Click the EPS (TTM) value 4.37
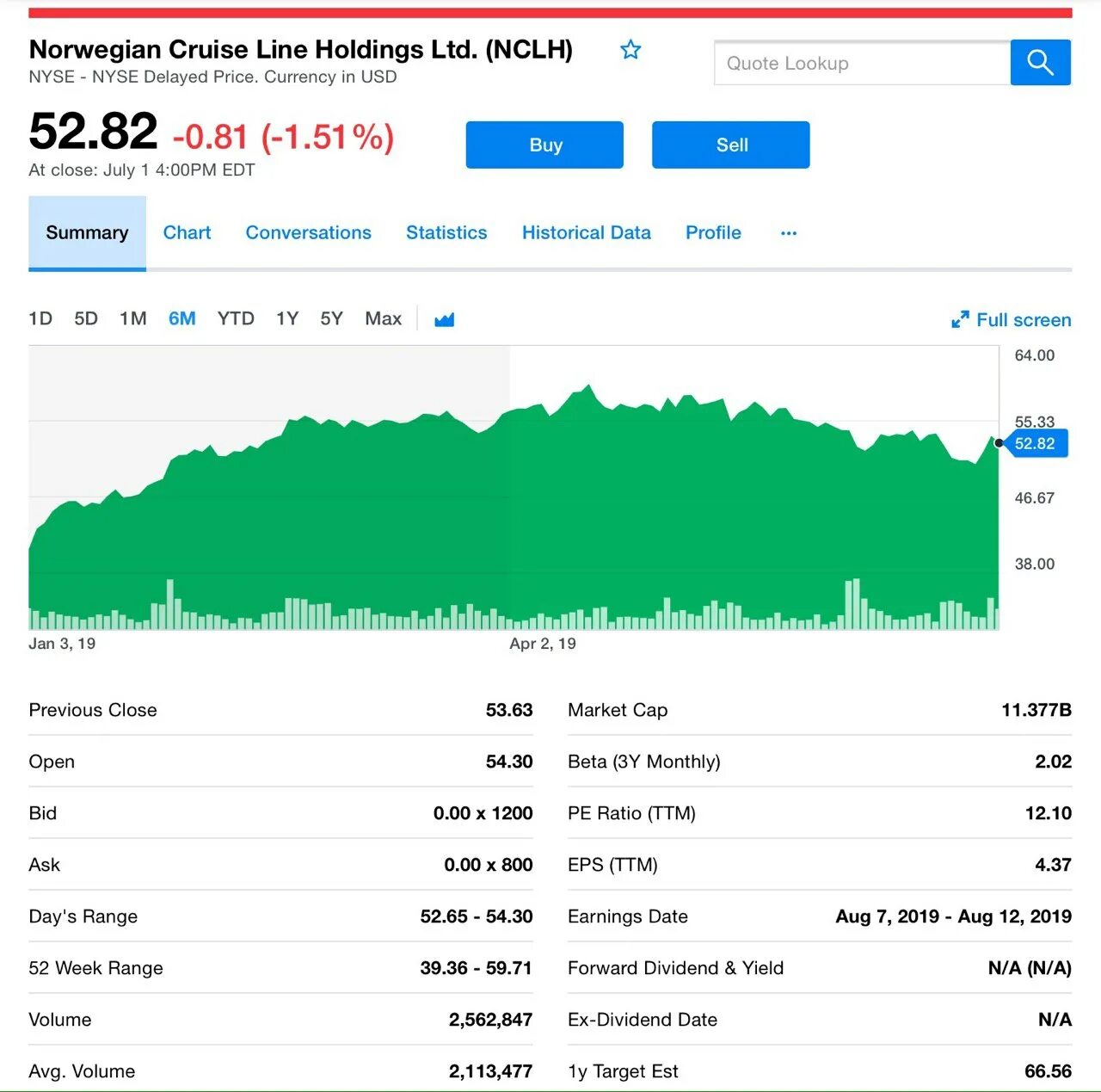1101x1092 pixels. coord(1053,865)
